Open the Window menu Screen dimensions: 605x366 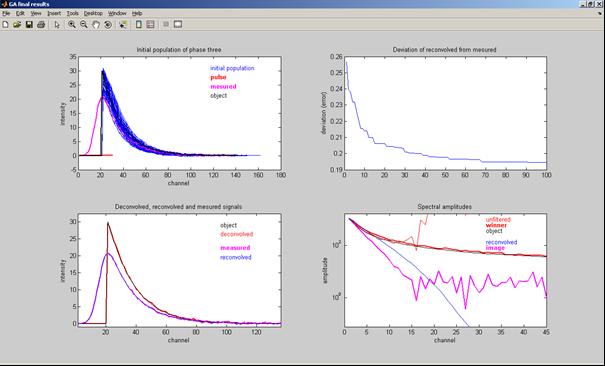pos(117,13)
